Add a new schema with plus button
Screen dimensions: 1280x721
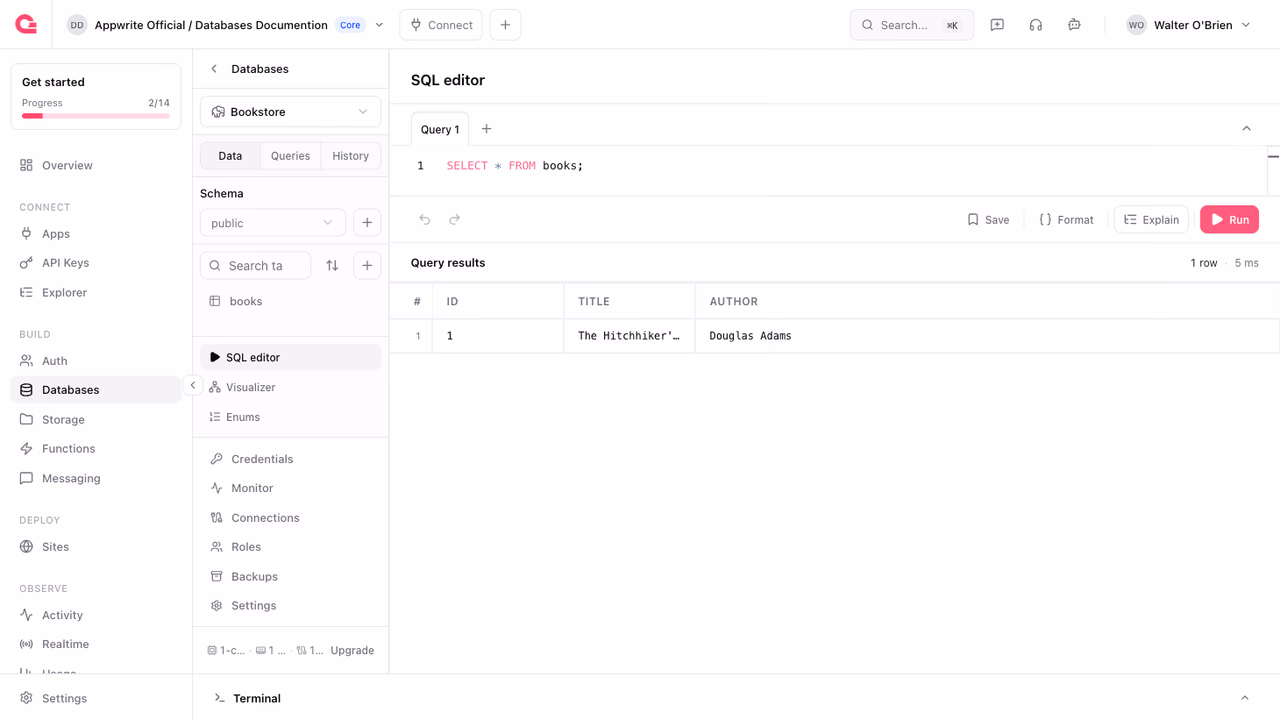367,223
